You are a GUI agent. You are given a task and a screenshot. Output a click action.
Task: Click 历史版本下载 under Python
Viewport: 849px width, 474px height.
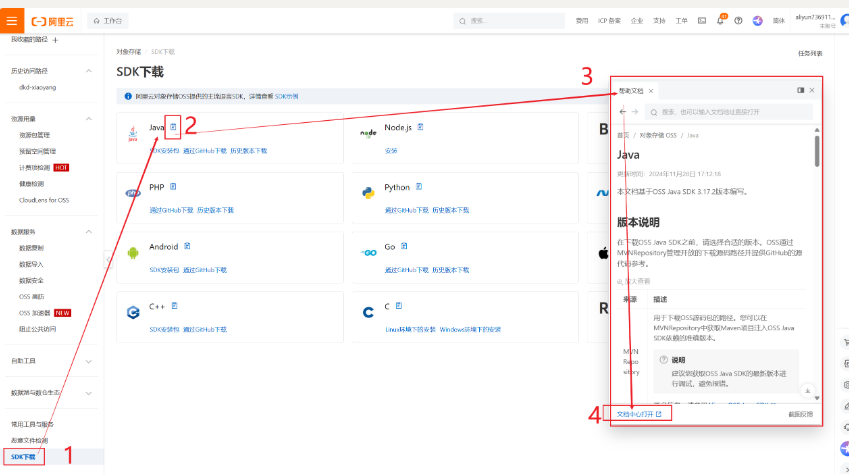point(450,210)
